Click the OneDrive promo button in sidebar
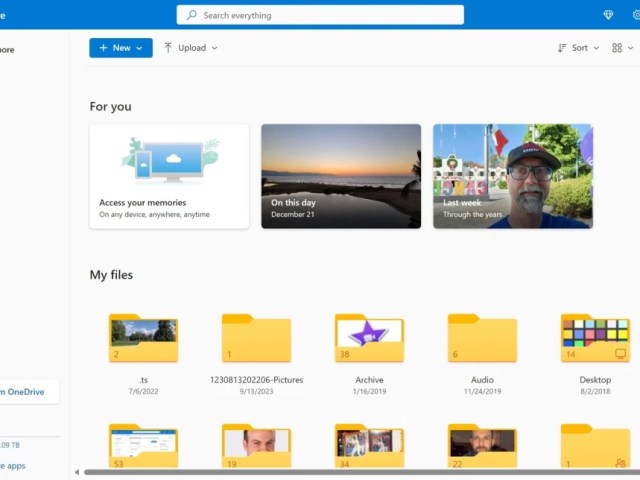 [x=29, y=392]
